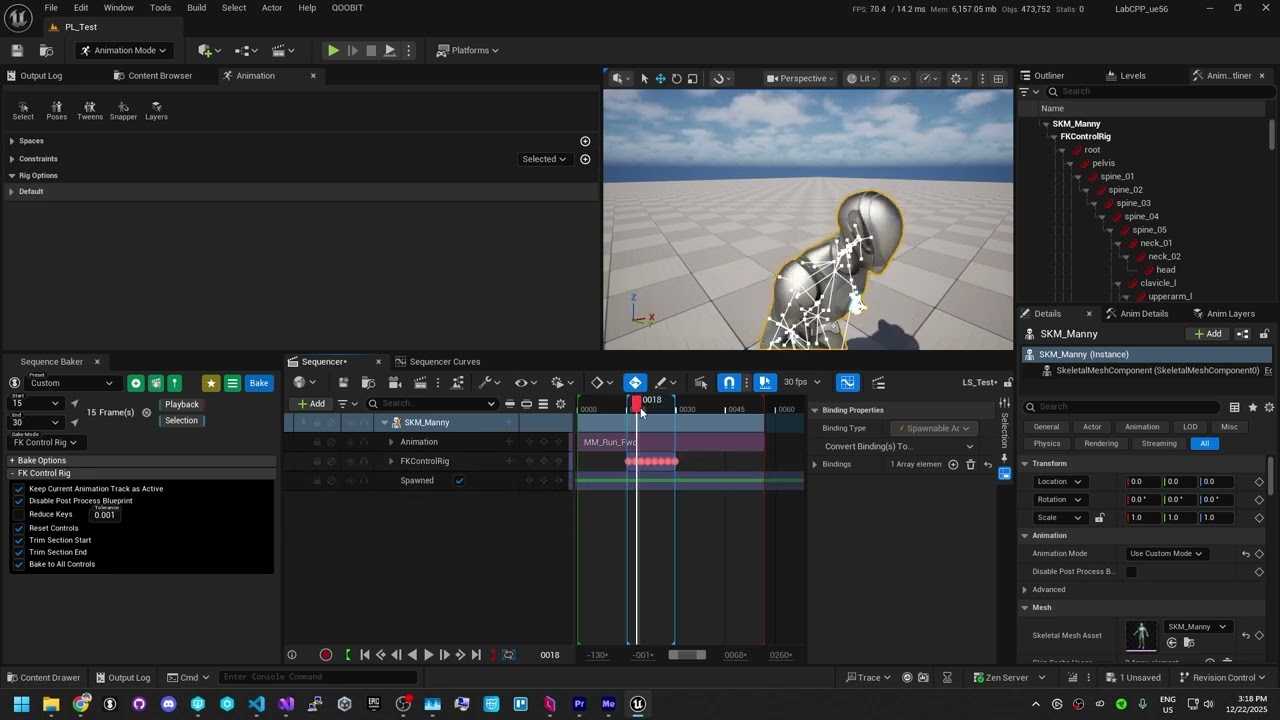Toggle the magnet snapping icon in Sequencer
The height and width of the screenshot is (720, 1280).
point(729,382)
